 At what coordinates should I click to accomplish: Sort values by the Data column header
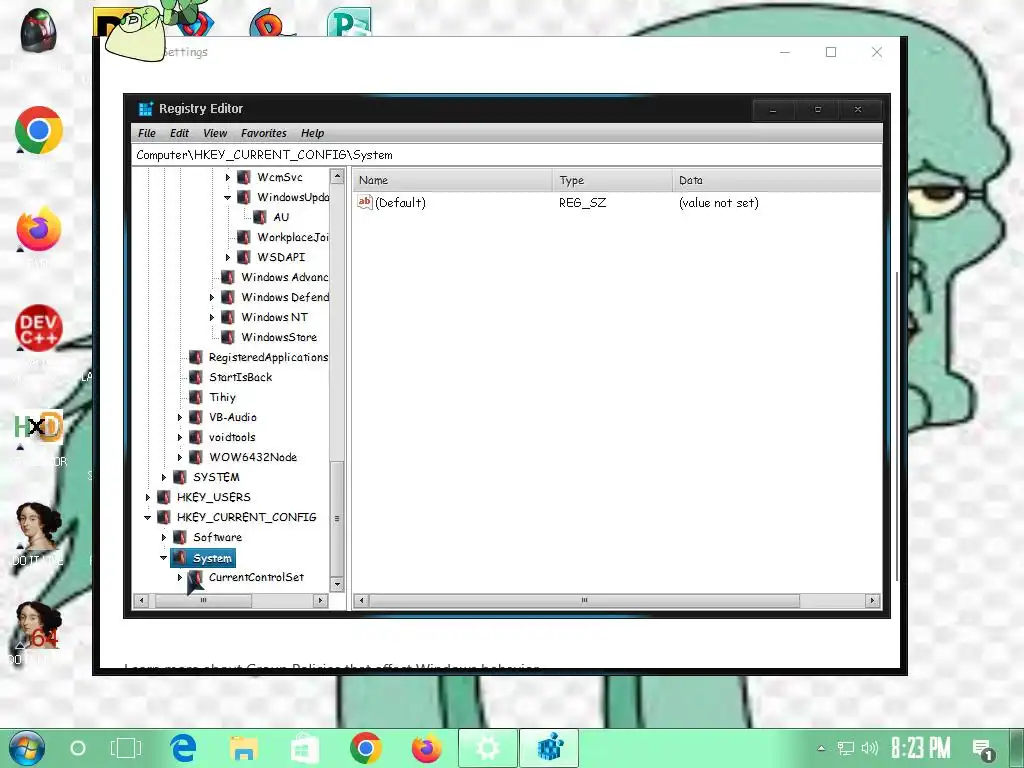(x=776, y=180)
